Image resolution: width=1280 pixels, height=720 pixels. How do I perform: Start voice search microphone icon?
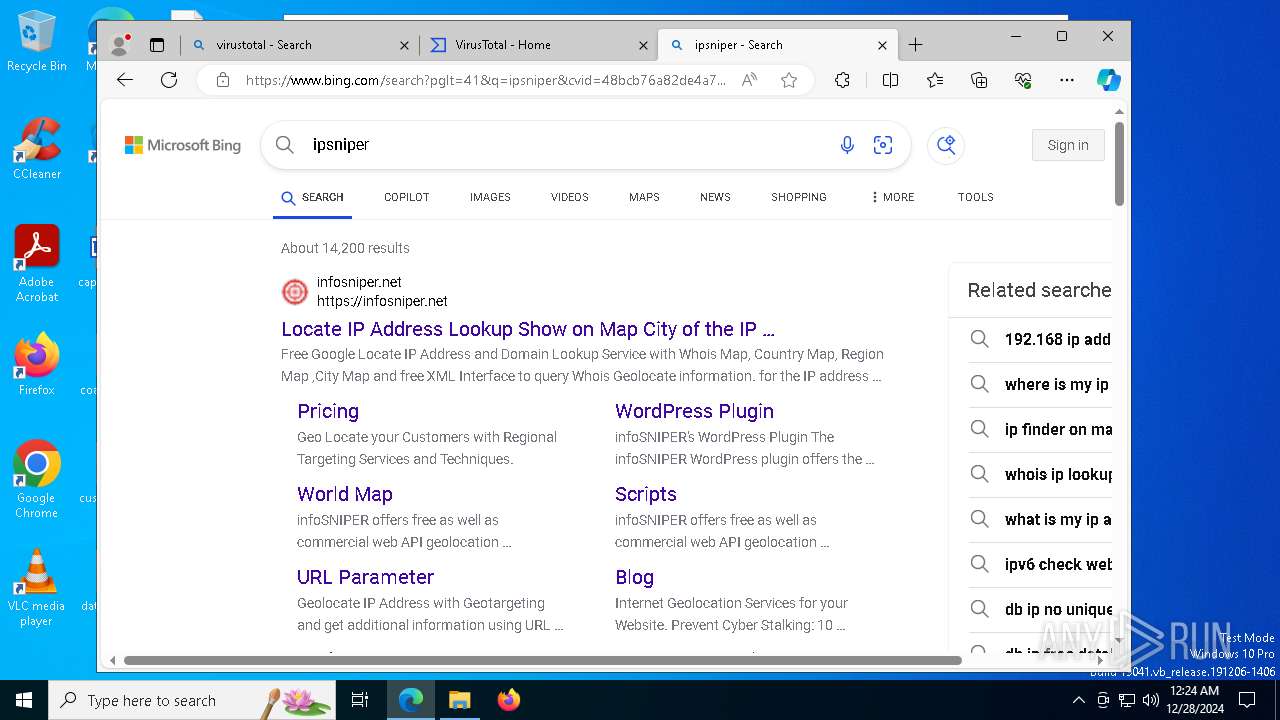pos(847,145)
